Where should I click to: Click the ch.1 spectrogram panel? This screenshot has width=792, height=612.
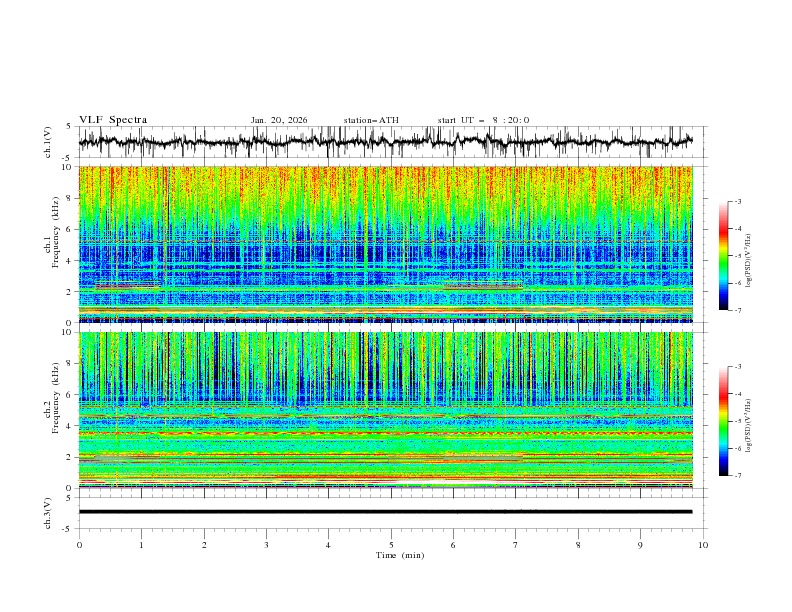[x=386, y=244]
